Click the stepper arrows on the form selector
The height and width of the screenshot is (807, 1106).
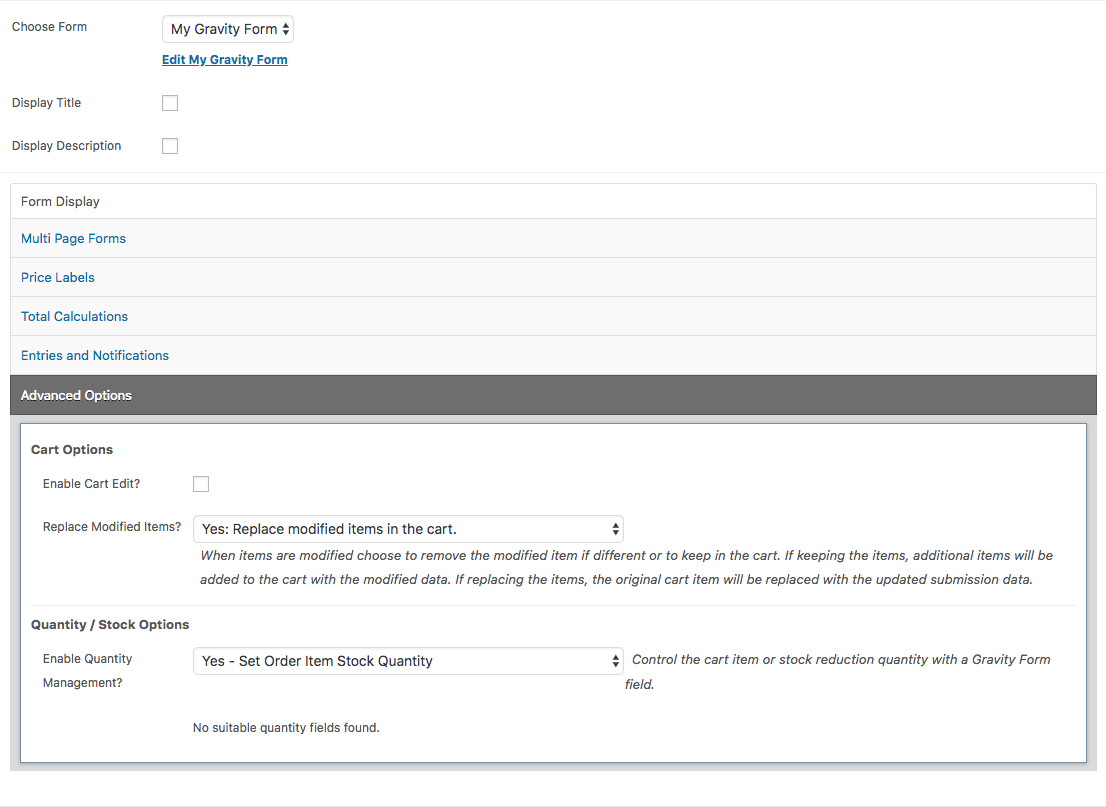285,29
